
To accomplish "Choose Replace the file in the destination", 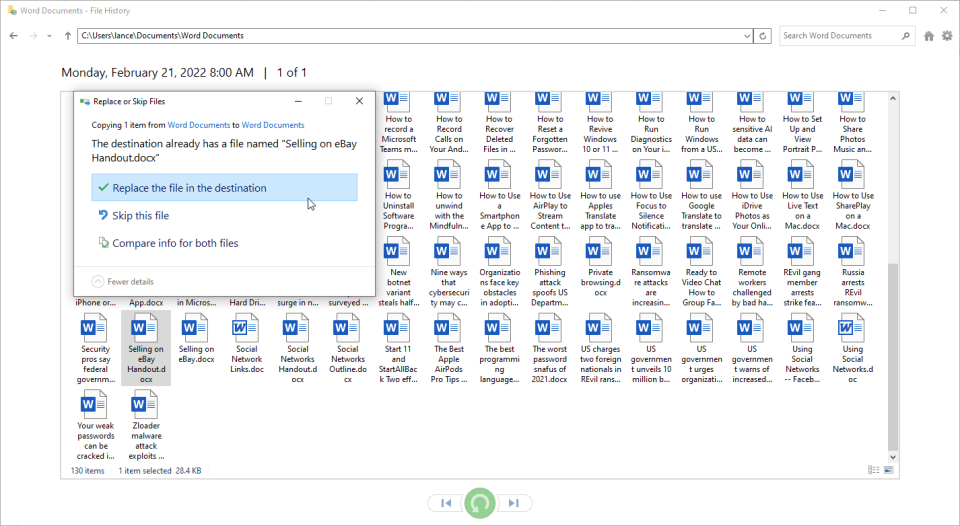I will click(224, 187).
